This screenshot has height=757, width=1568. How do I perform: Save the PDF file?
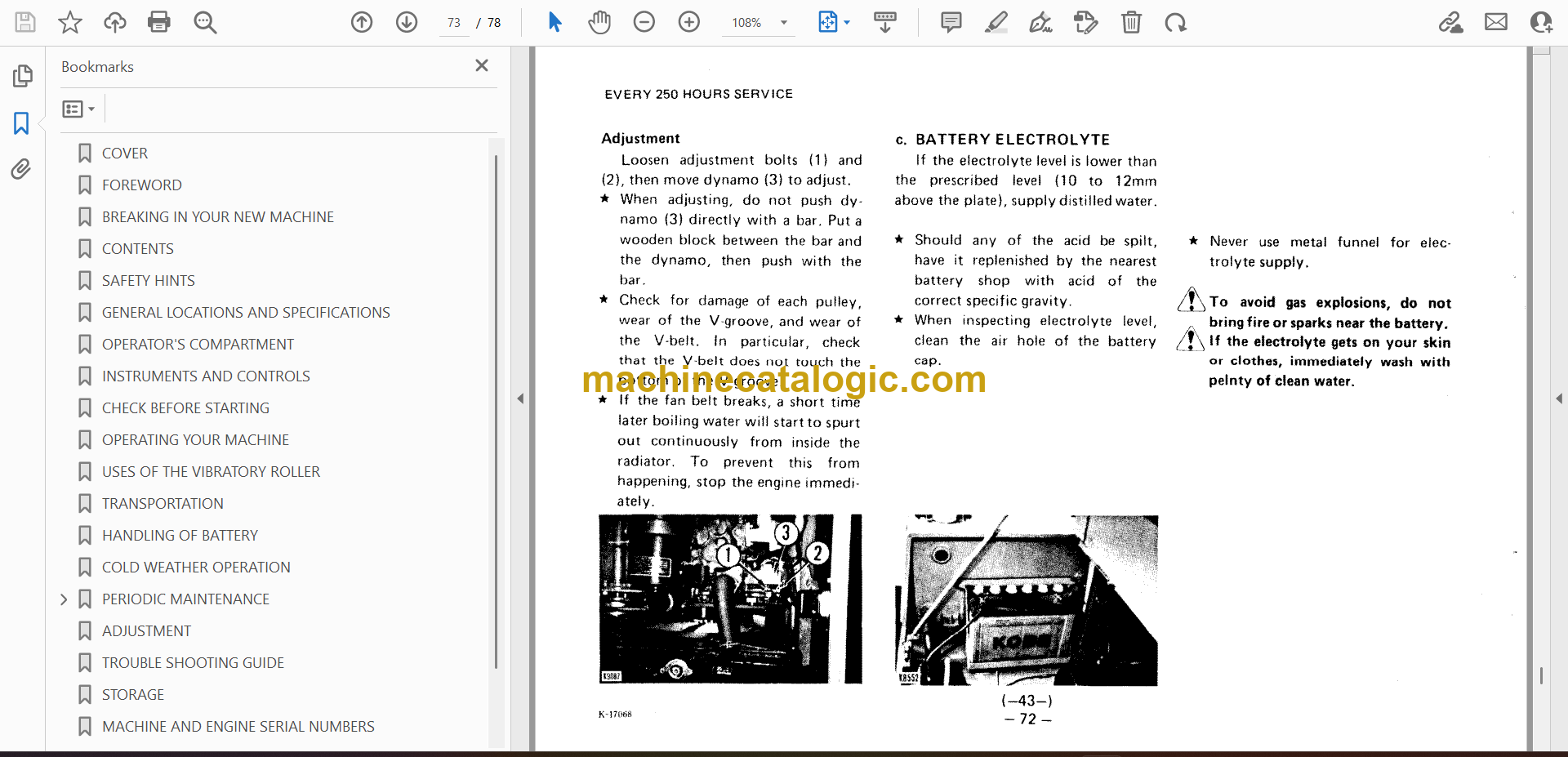(x=25, y=22)
